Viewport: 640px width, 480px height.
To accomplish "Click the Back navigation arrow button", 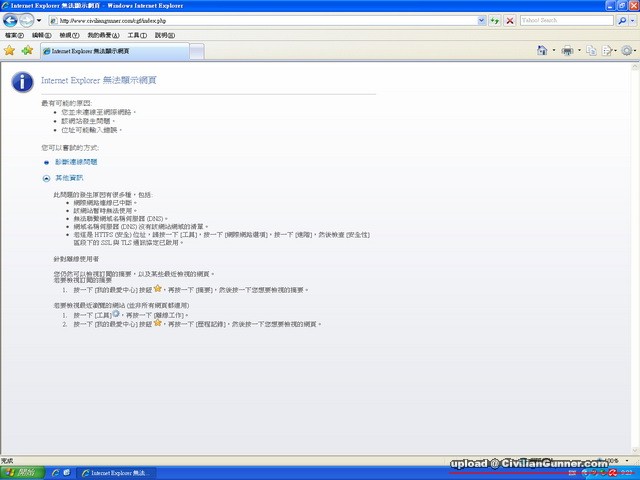I will 11,20.
